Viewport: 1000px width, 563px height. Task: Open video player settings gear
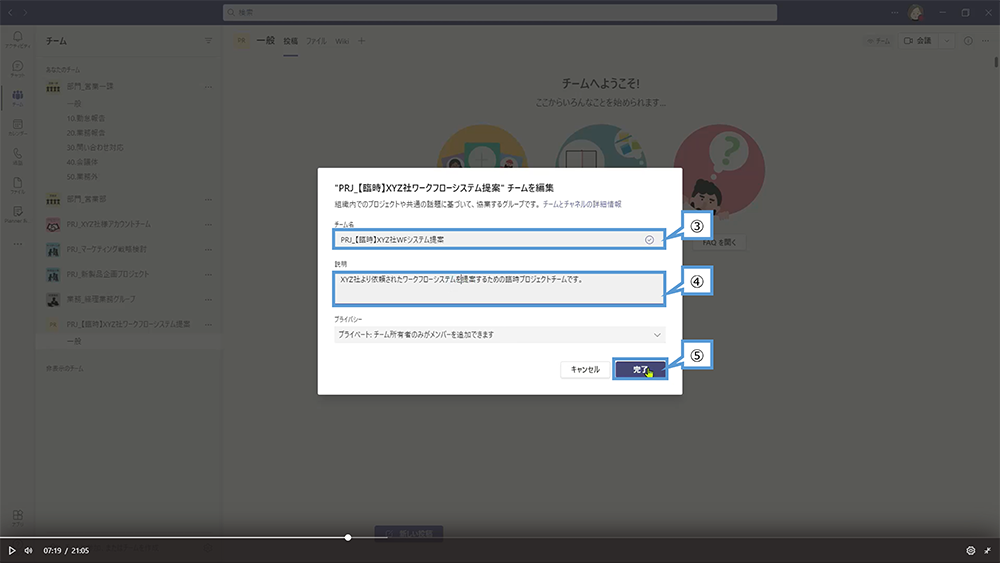click(x=970, y=550)
